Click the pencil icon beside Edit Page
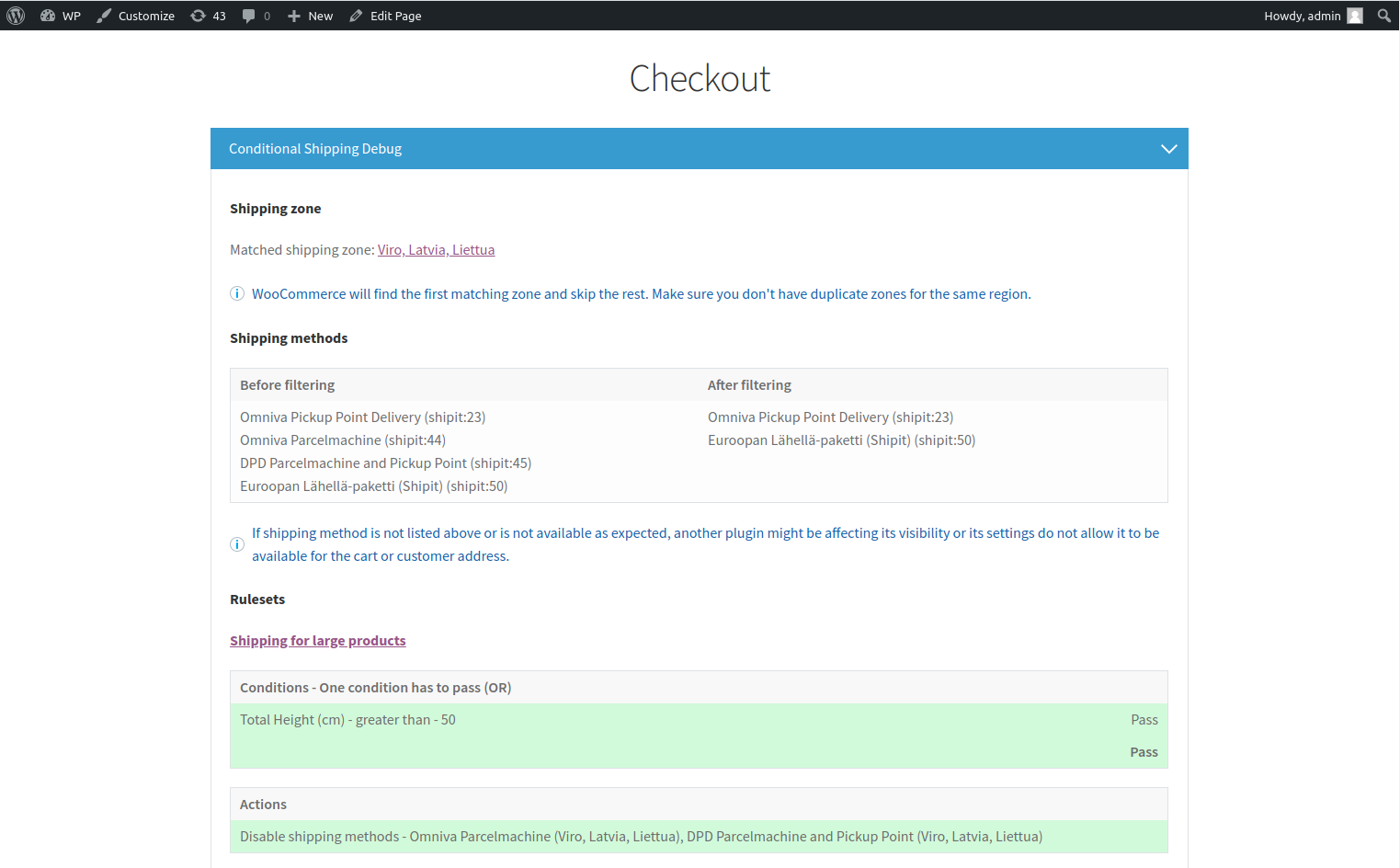This screenshot has height=868, width=1400. pyautogui.click(x=356, y=16)
